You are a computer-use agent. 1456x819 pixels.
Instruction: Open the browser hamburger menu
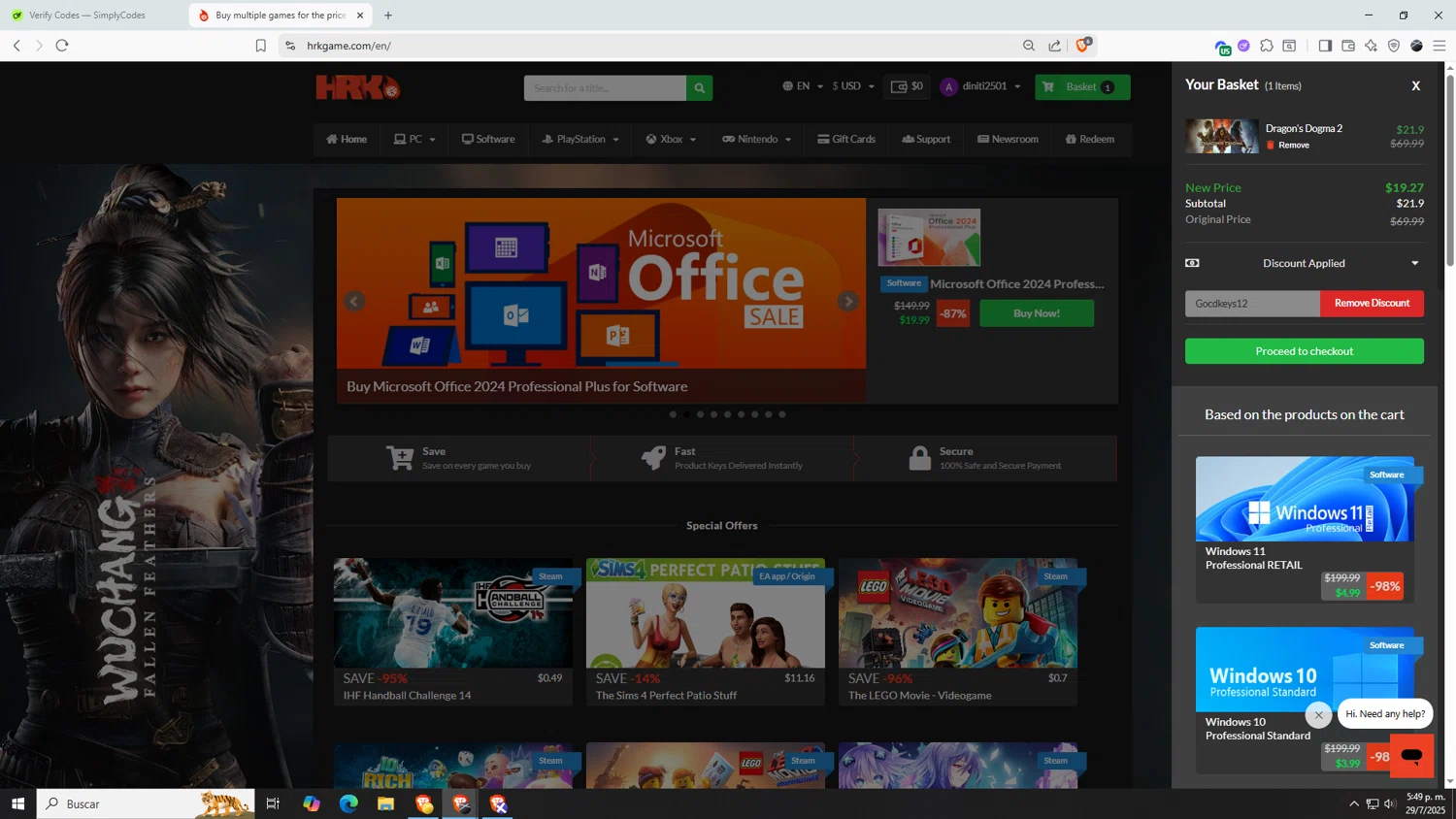[x=1439, y=46]
